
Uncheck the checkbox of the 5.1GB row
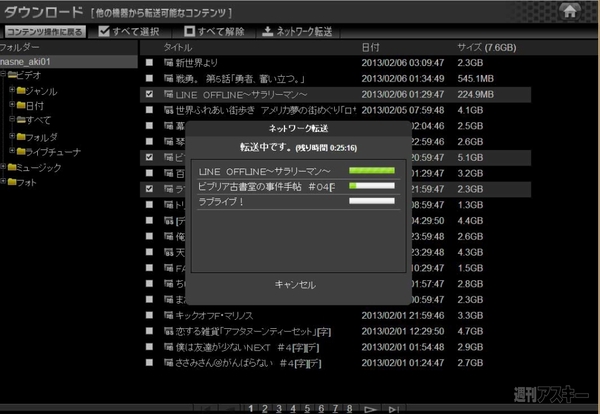click(x=149, y=157)
